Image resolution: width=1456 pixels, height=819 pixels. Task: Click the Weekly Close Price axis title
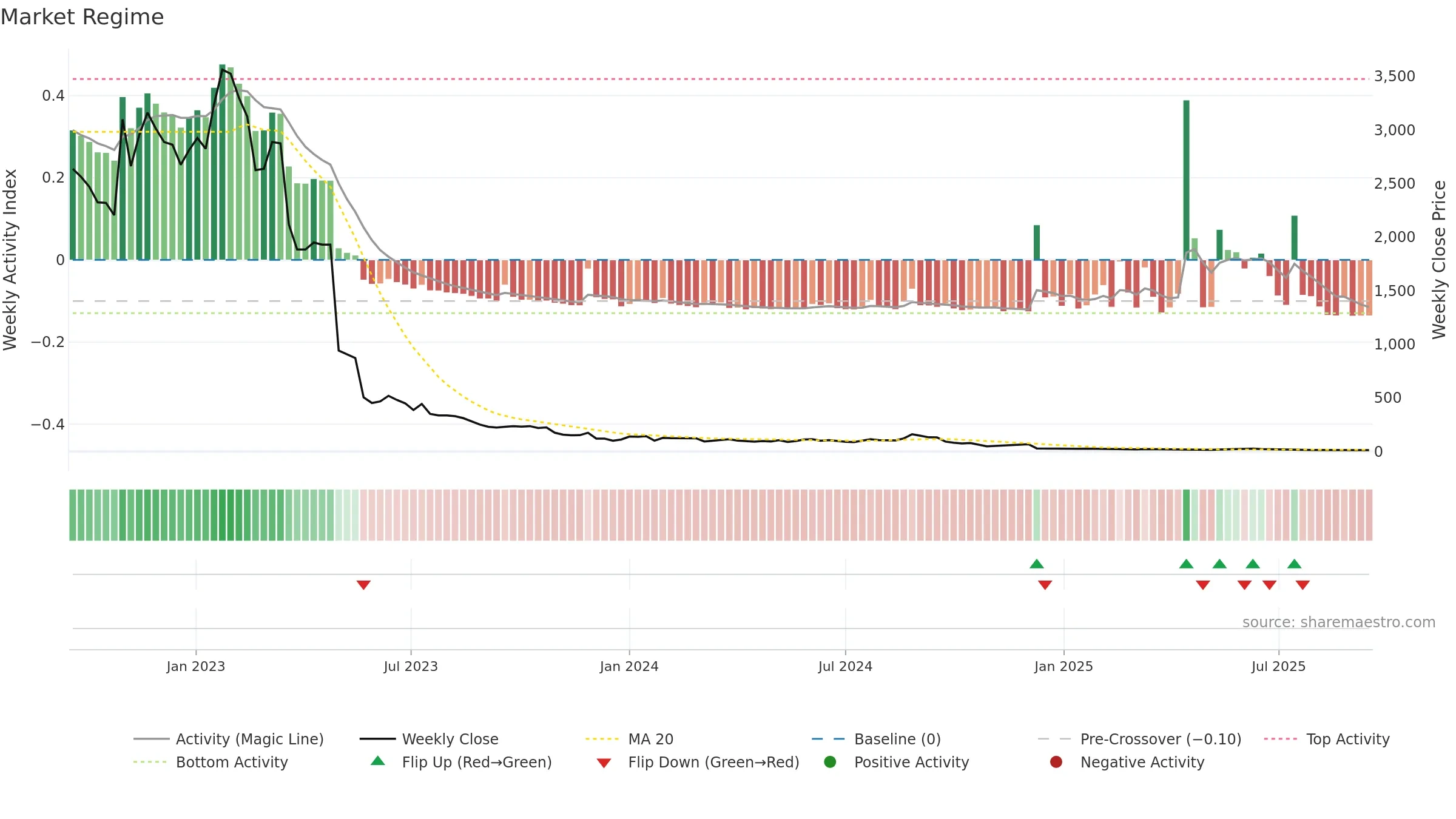1439,260
